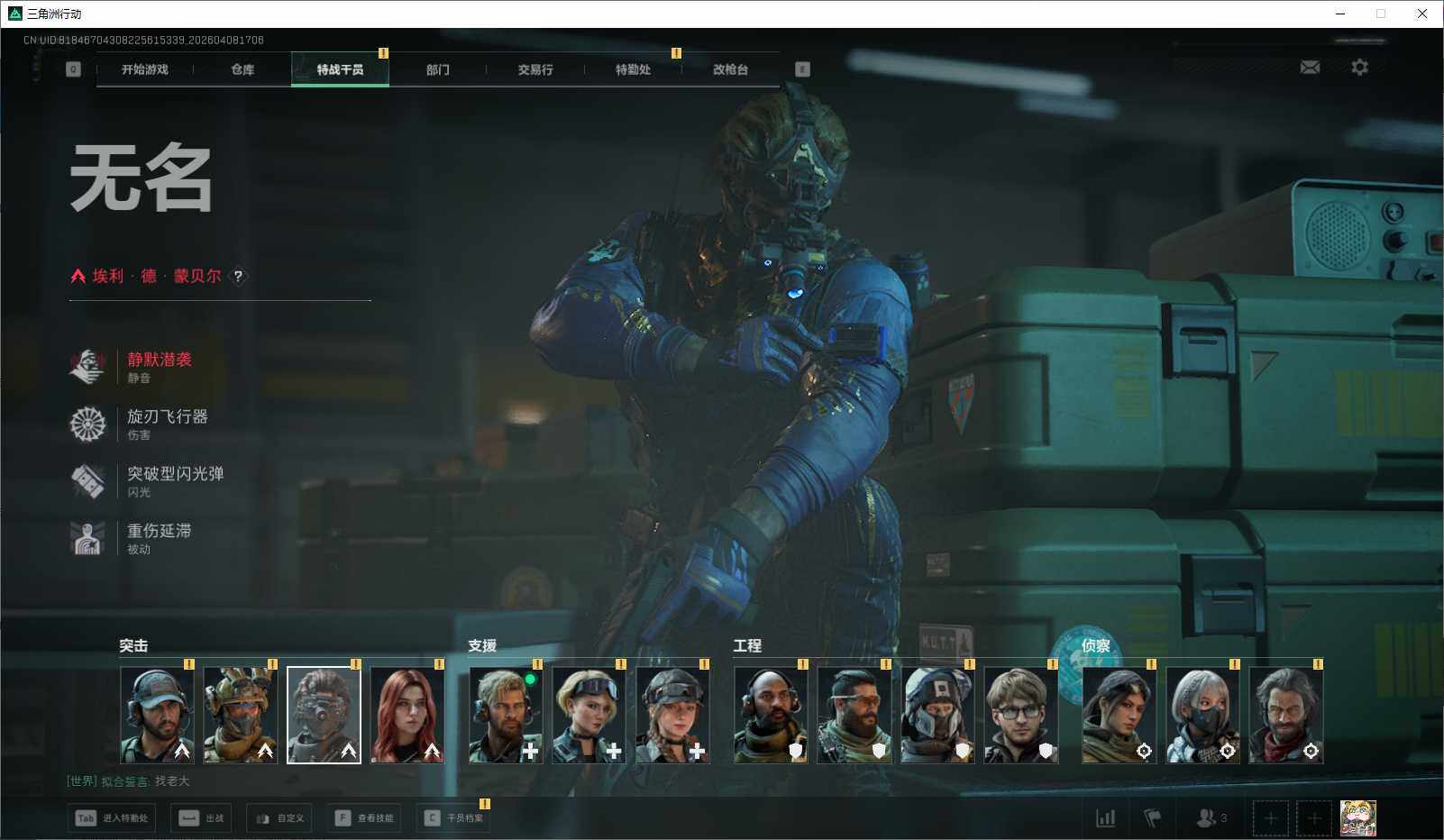
Task: Open the 自定义 customization button
Action: 279,818
